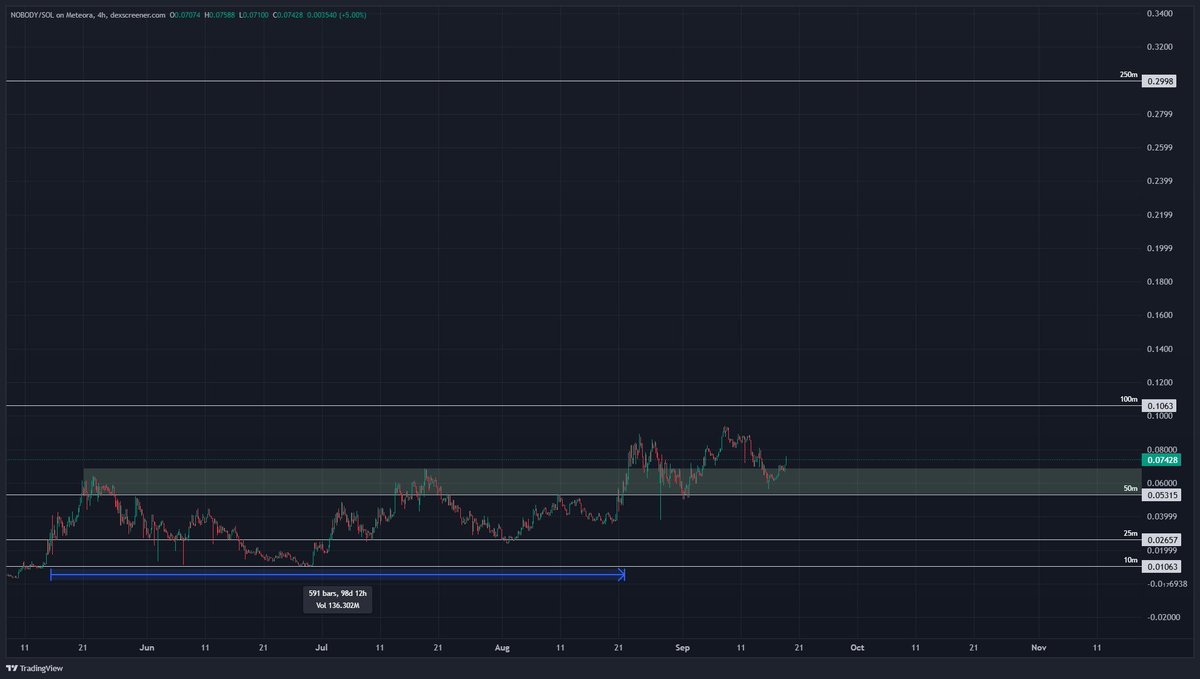Click the 250m line label

point(1129,75)
